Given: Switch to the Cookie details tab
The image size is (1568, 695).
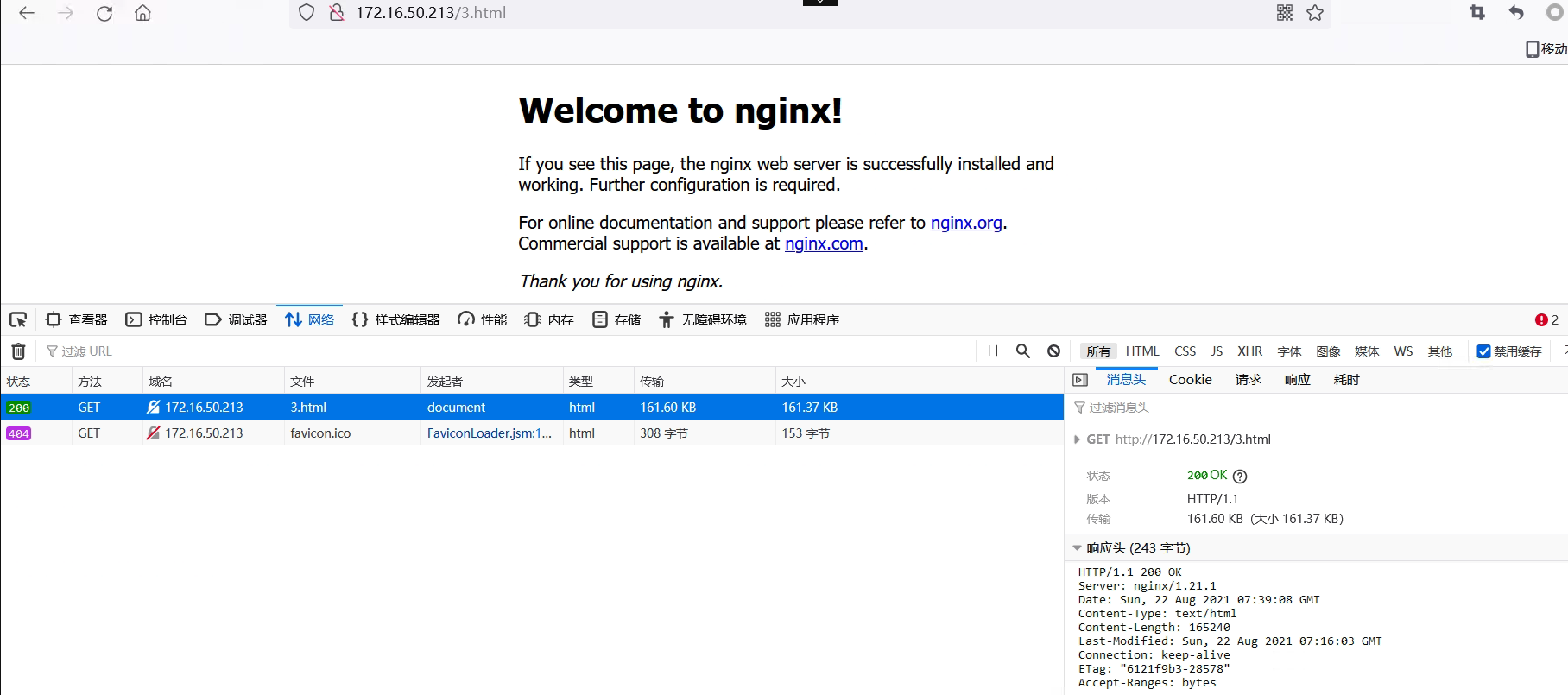Looking at the screenshot, I should 1190,380.
